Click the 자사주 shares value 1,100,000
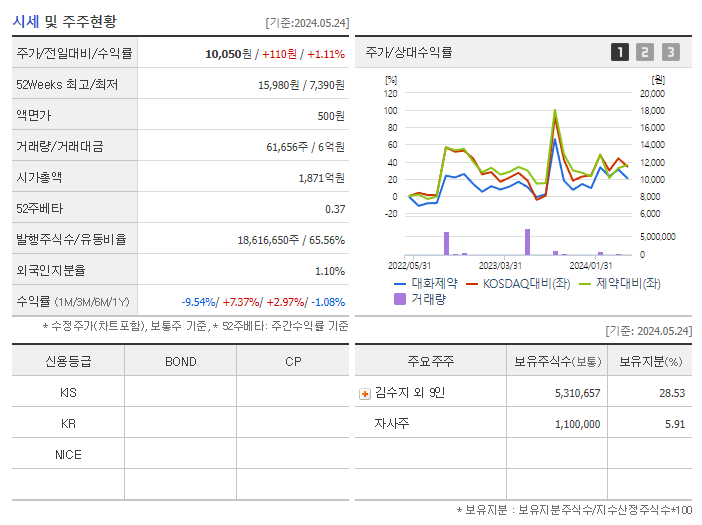Viewport: 702px width, 525px height. (x=578, y=424)
